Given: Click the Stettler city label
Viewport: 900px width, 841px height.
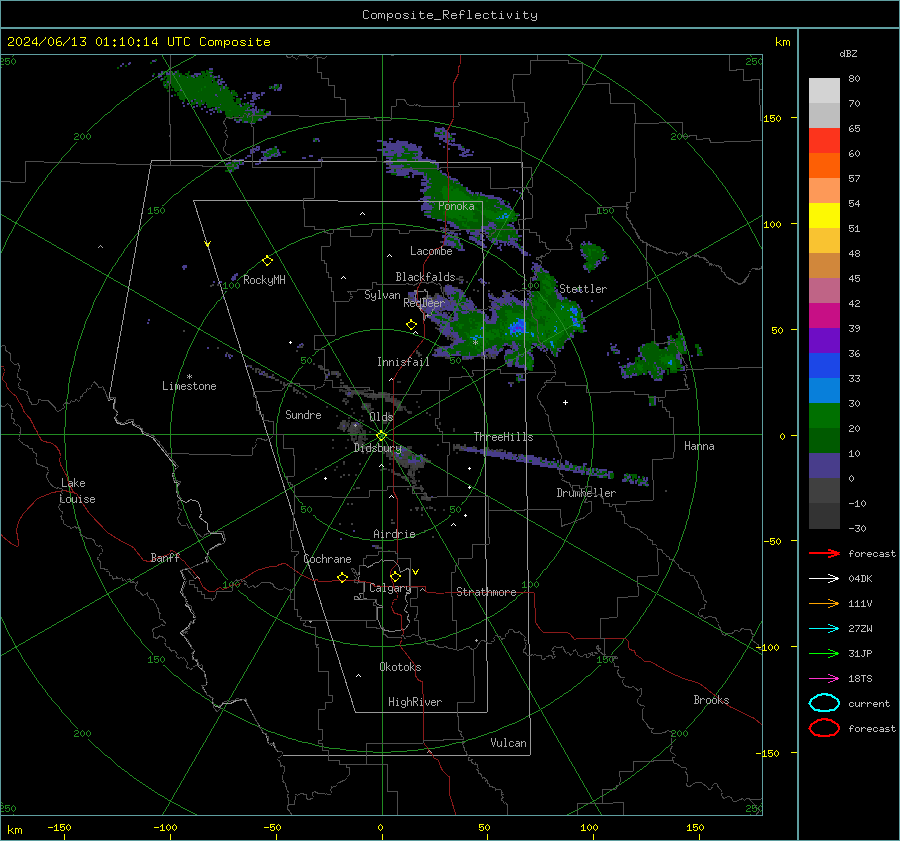Looking at the screenshot, I should pos(583,289).
